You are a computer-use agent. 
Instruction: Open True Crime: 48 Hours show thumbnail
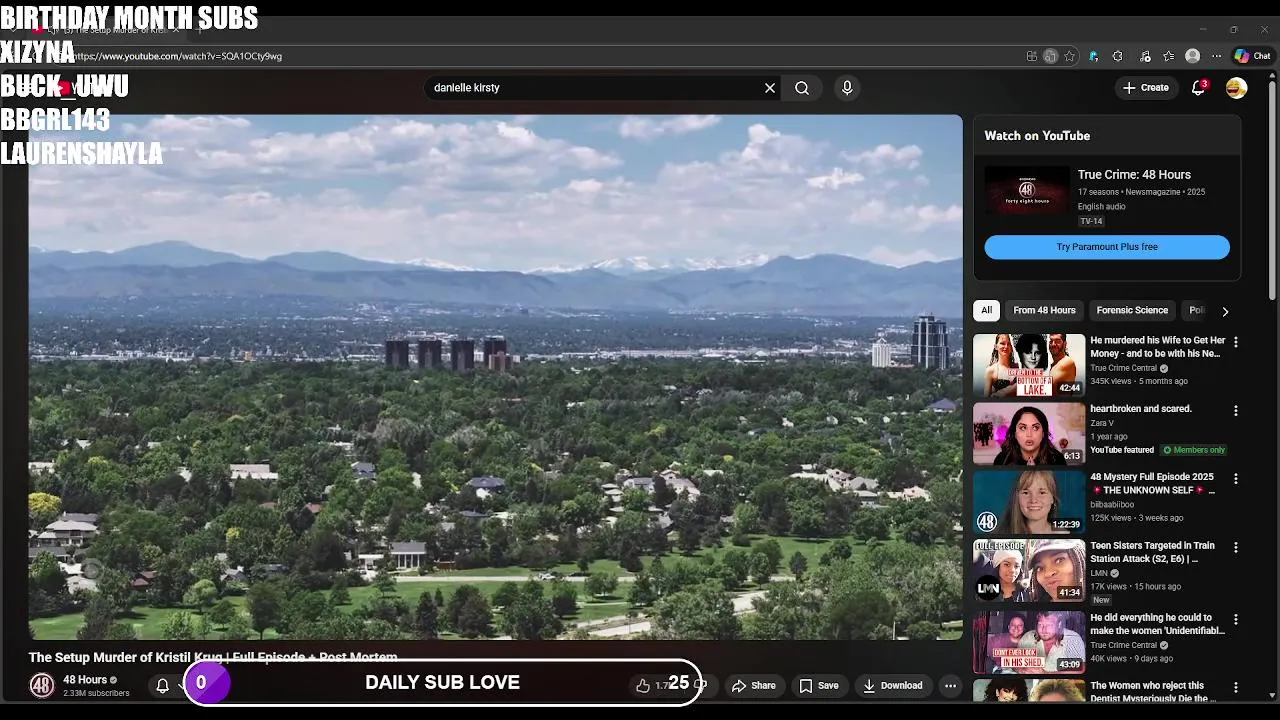(1027, 190)
